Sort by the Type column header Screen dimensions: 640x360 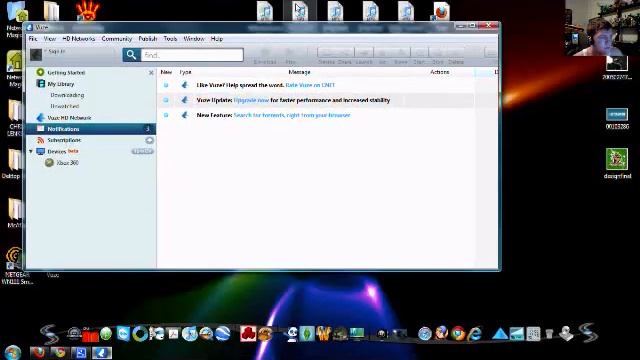pyautogui.click(x=185, y=72)
